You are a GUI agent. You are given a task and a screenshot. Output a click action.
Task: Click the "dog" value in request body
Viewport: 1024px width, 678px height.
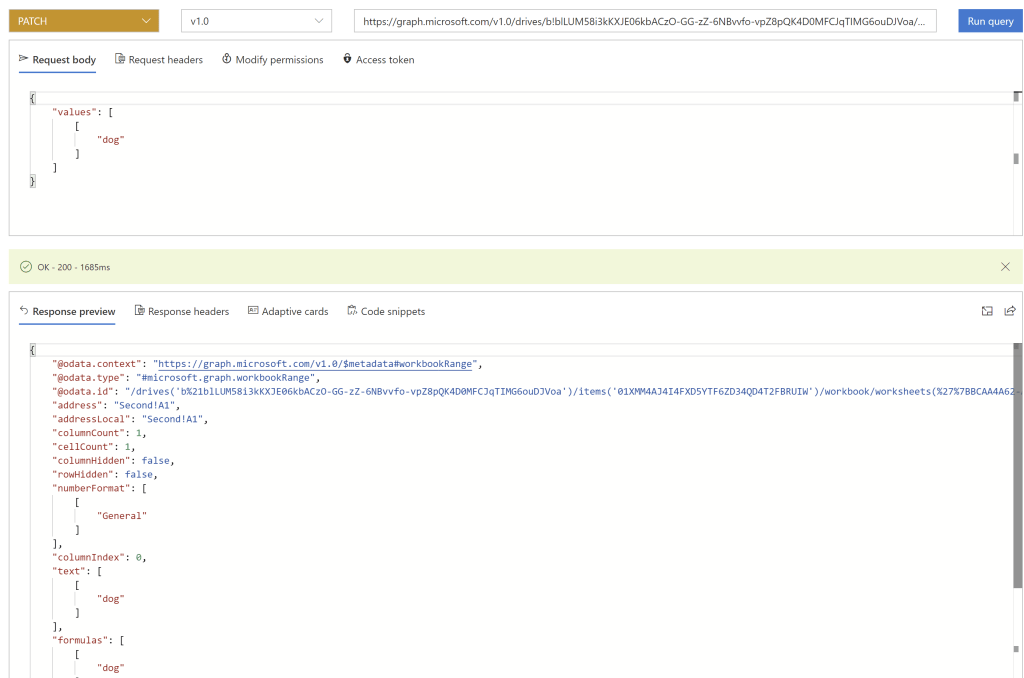[110, 140]
